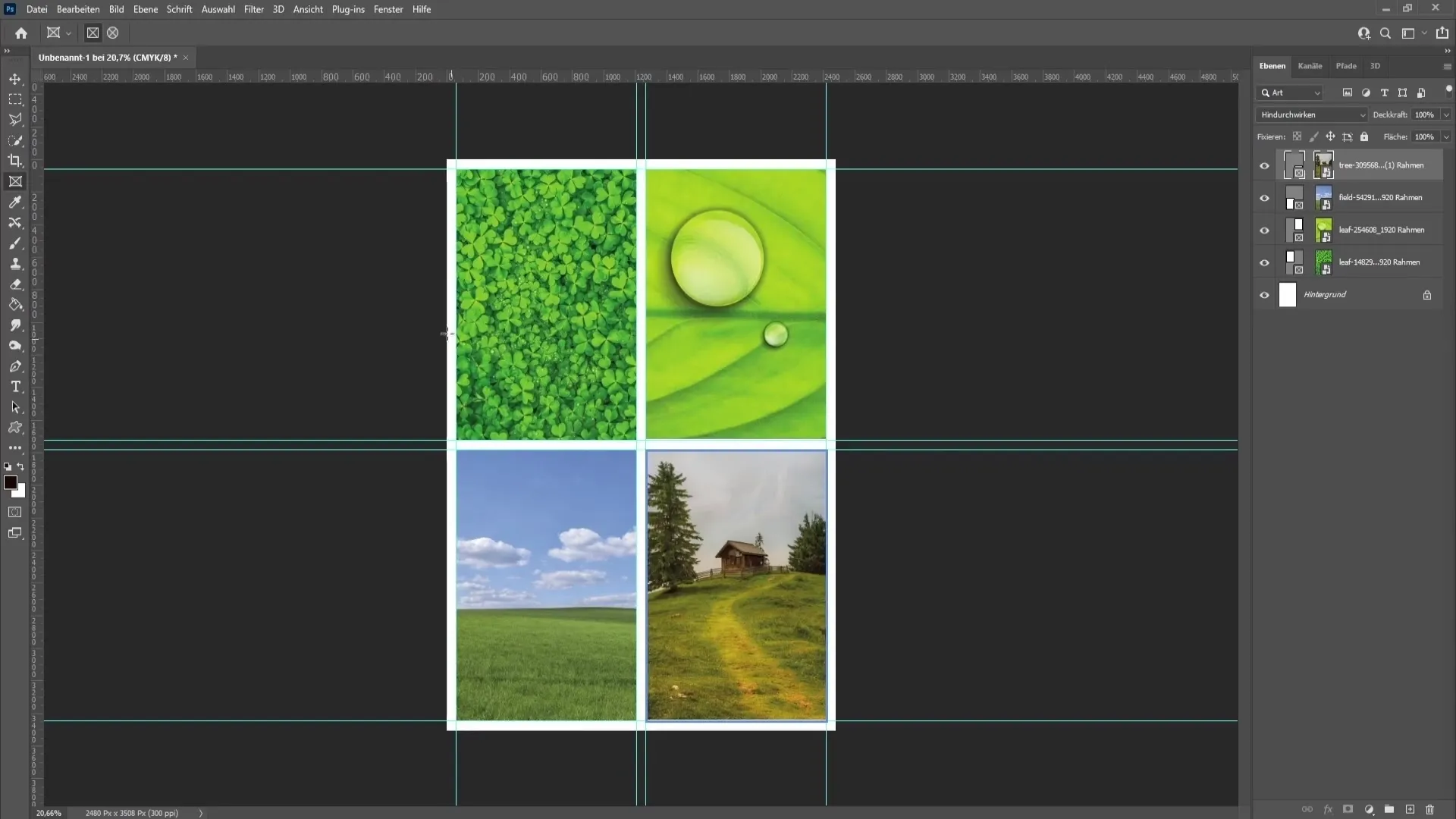Select the Rectangular Marquee tool
The height and width of the screenshot is (819, 1456).
(x=15, y=99)
